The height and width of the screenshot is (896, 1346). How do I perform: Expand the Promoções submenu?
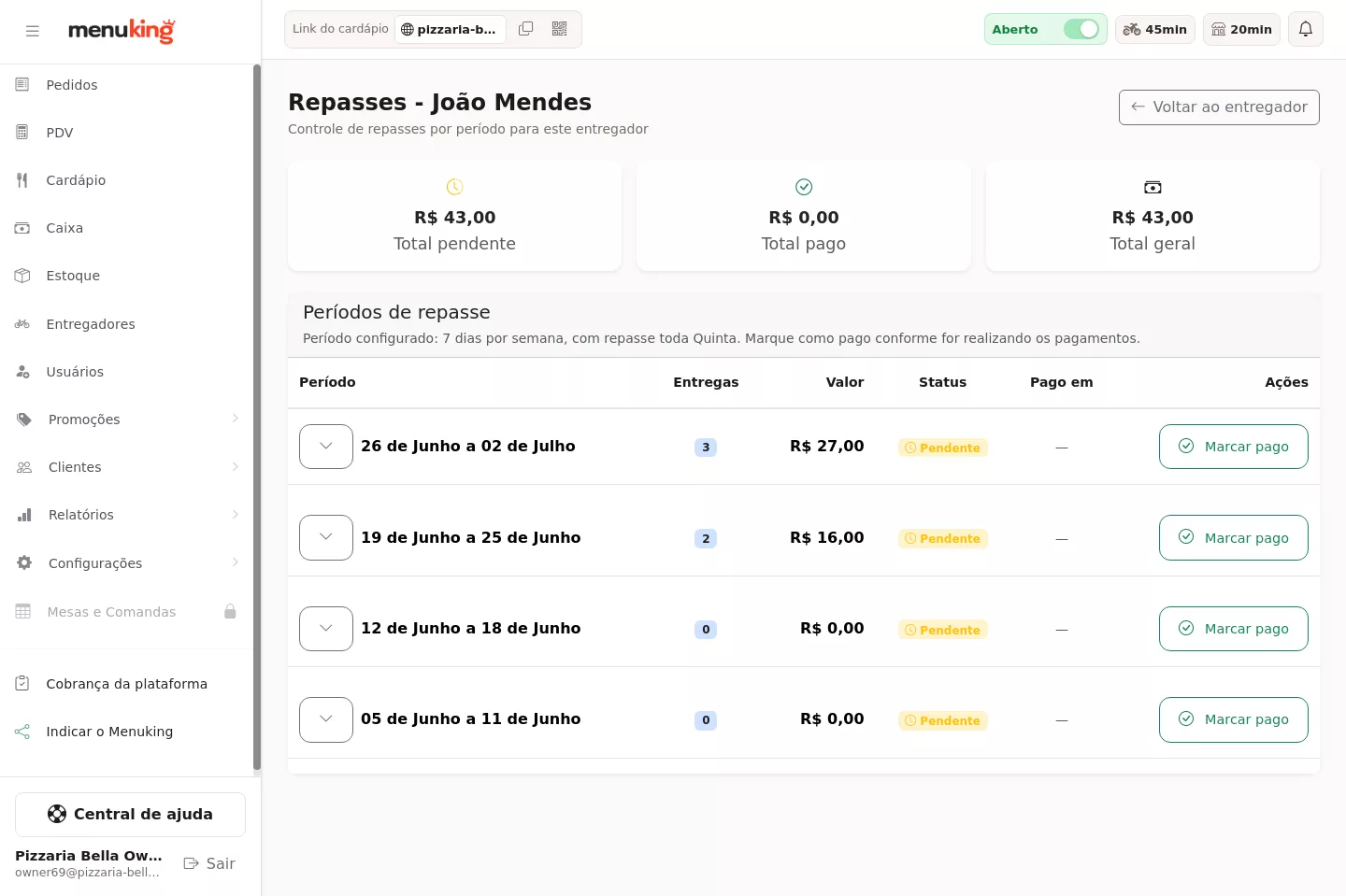click(127, 420)
